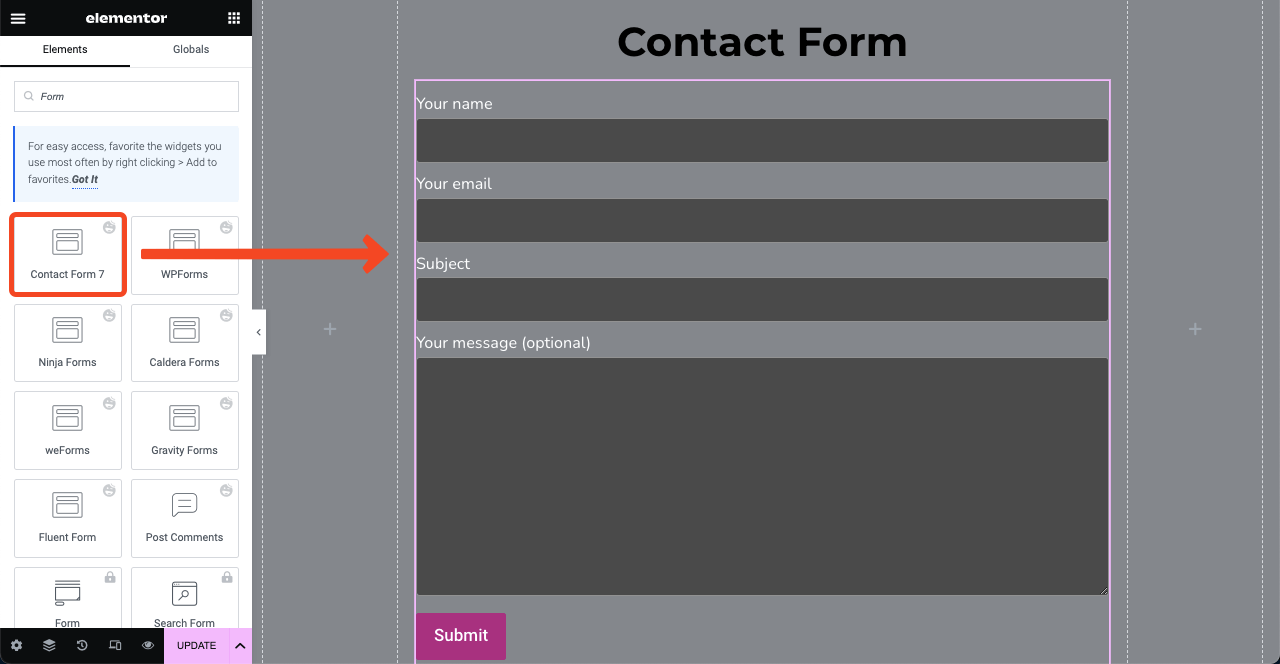Collapse the Elementor side panel
The image size is (1280, 664).
coord(259,332)
